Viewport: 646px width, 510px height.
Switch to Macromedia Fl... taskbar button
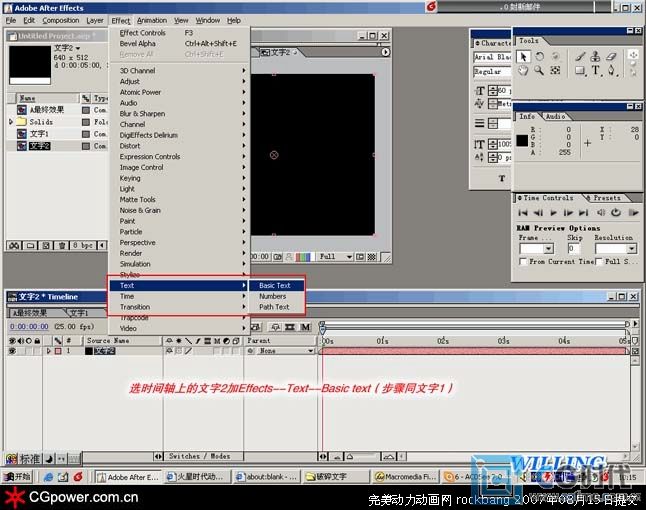(406, 477)
